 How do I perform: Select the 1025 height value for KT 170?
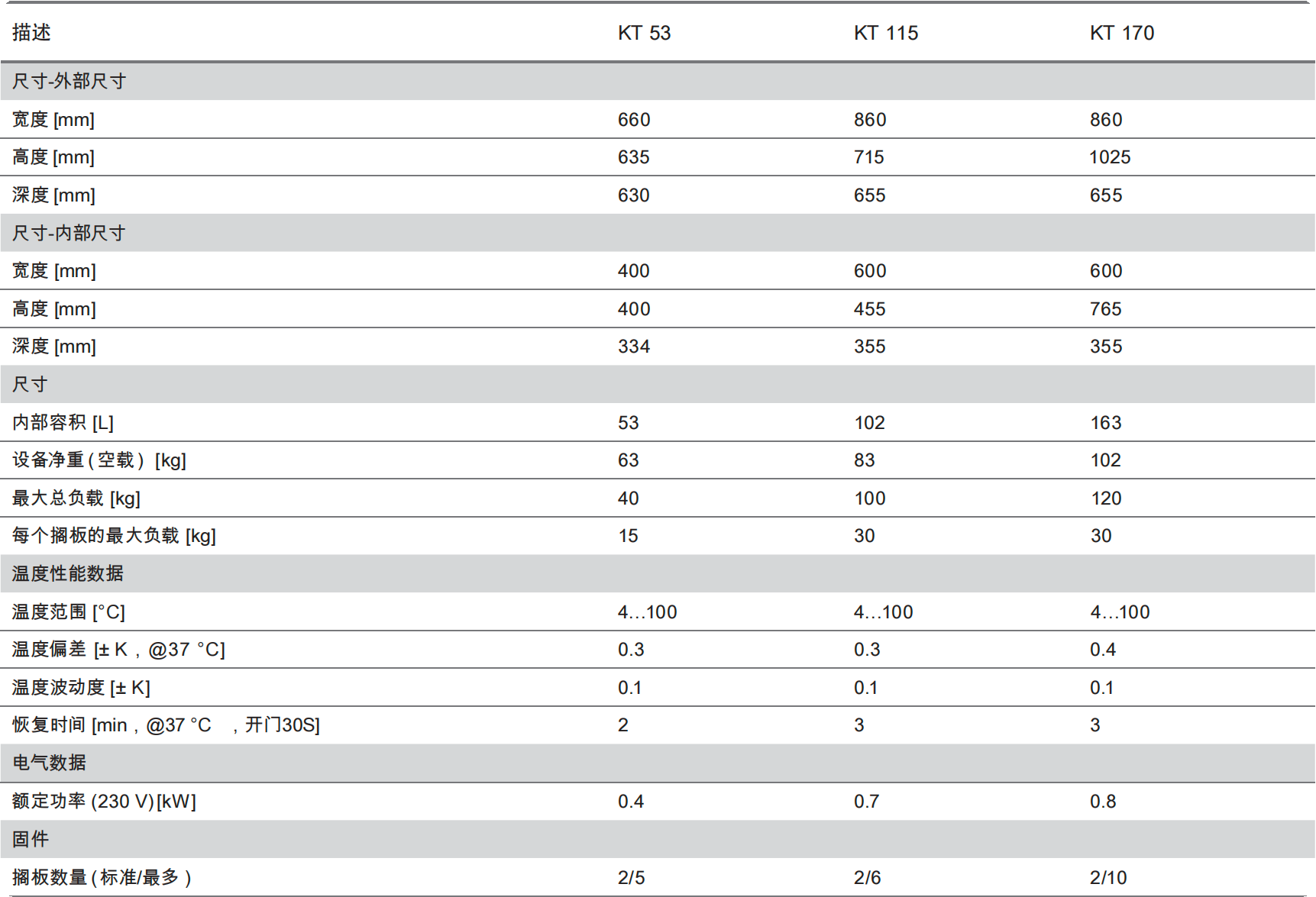[x=1109, y=157]
